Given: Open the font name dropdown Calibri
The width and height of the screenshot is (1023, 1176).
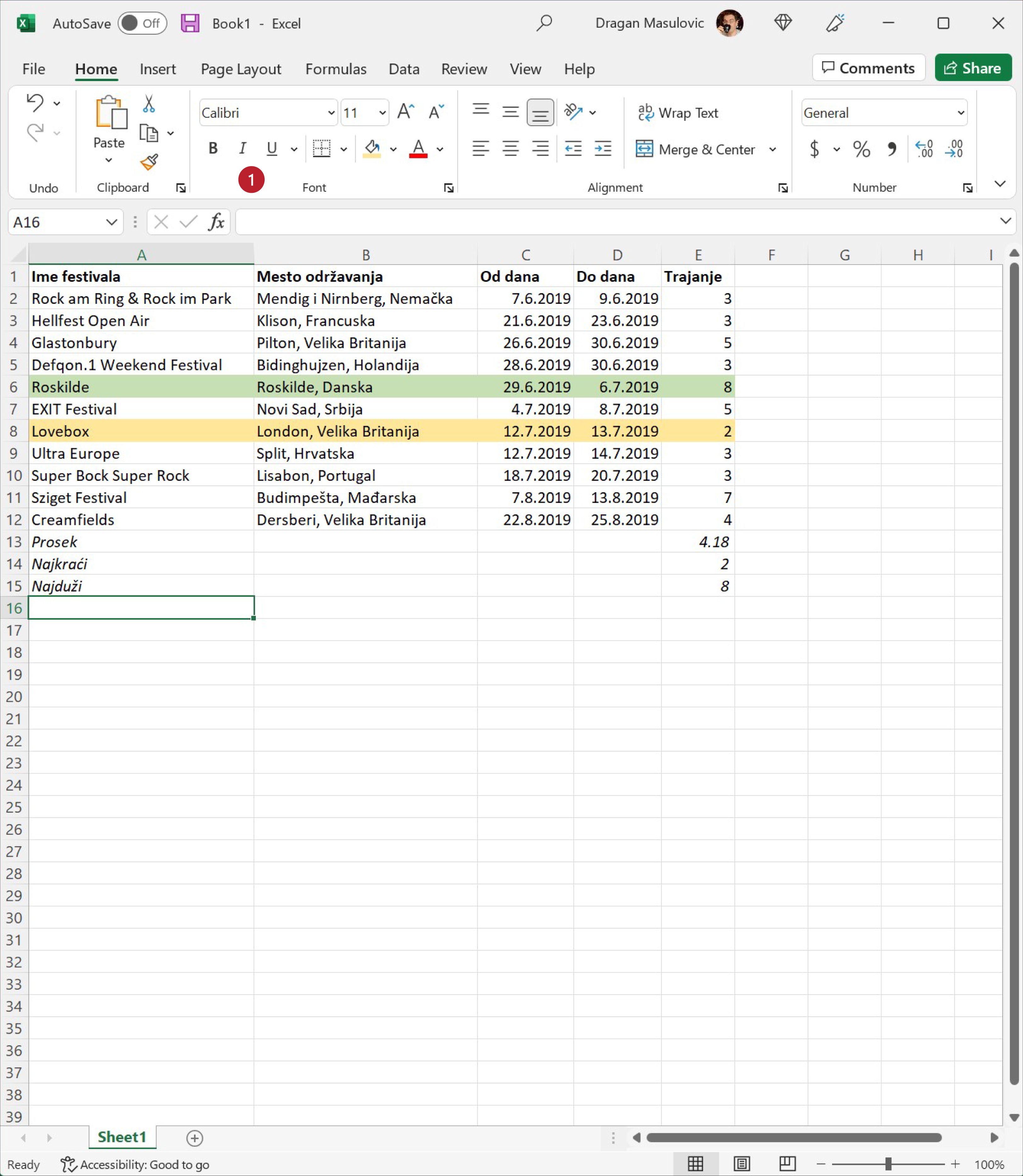Looking at the screenshot, I should coord(330,112).
